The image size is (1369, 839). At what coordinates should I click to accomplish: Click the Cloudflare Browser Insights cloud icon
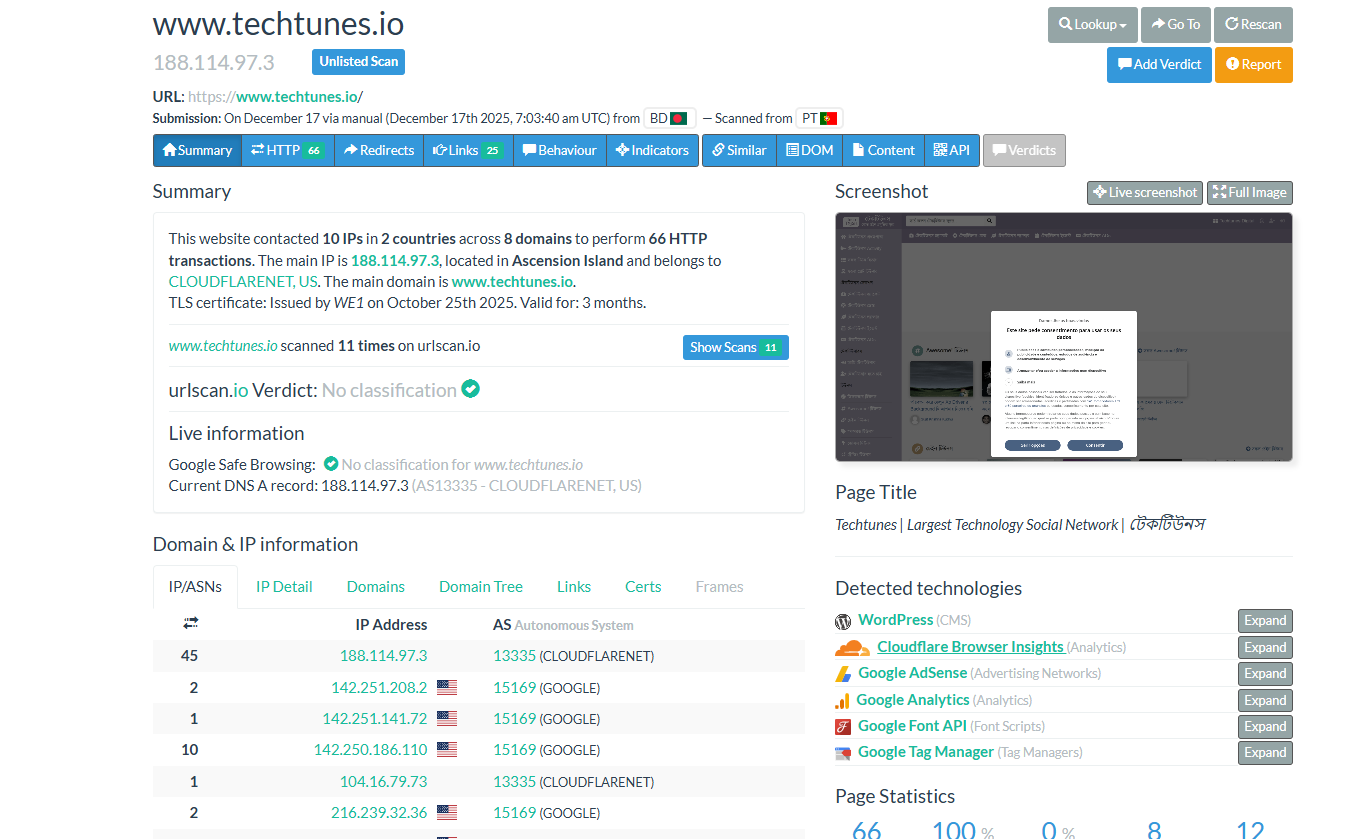845,647
